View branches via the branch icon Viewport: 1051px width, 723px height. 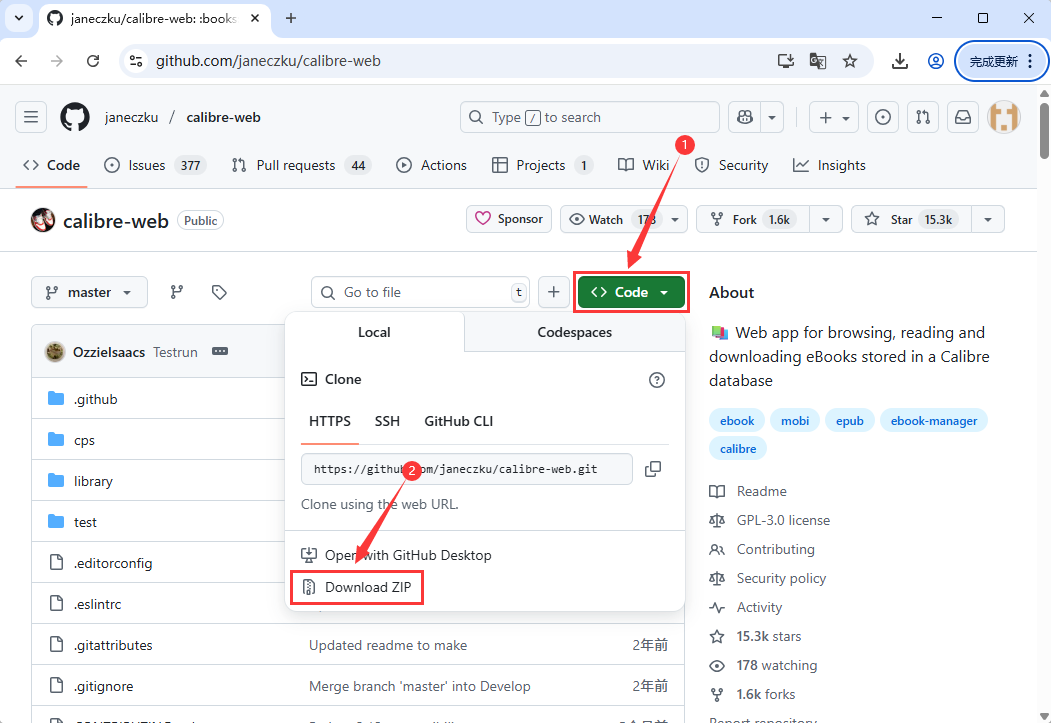coord(176,292)
